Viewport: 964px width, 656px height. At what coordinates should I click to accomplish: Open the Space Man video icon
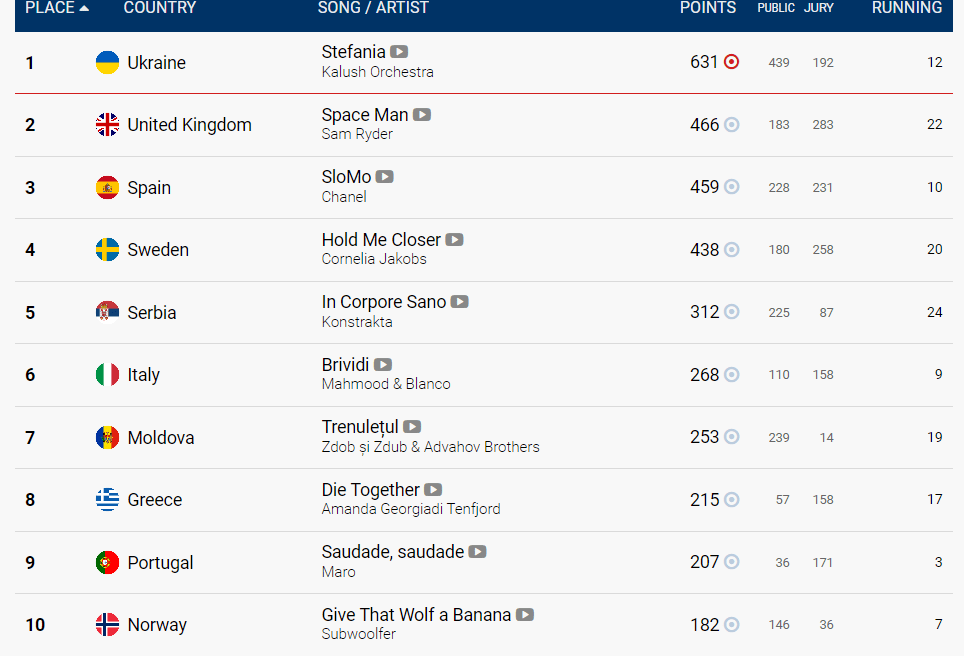(x=422, y=115)
